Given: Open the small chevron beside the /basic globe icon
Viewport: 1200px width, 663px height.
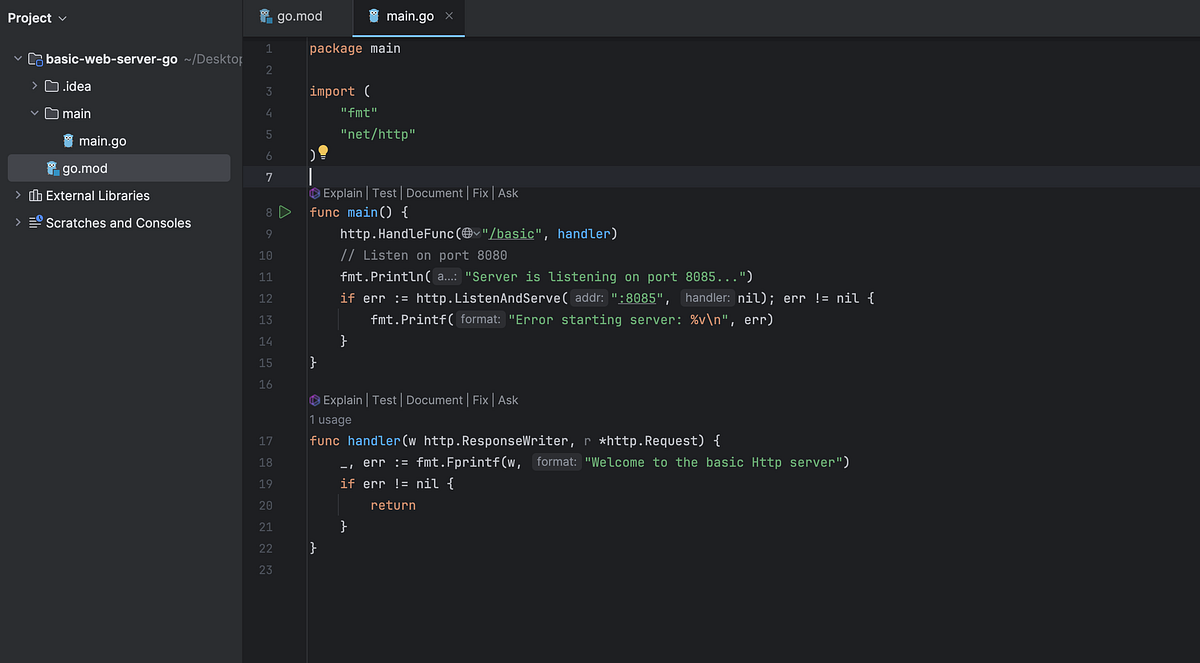Looking at the screenshot, I should (478, 234).
